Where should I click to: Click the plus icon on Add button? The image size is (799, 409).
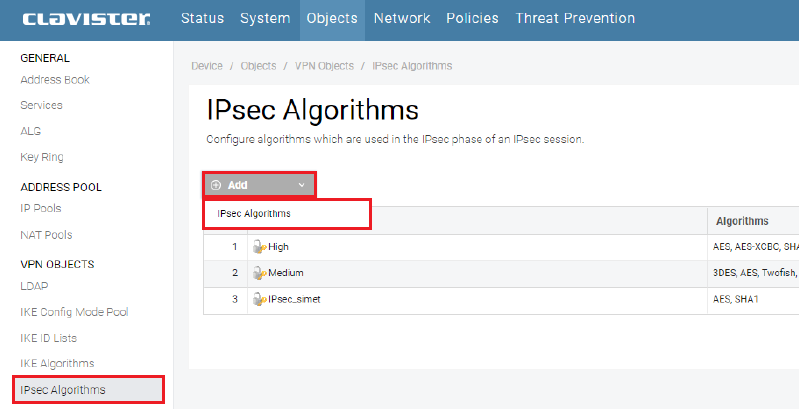(x=216, y=185)
